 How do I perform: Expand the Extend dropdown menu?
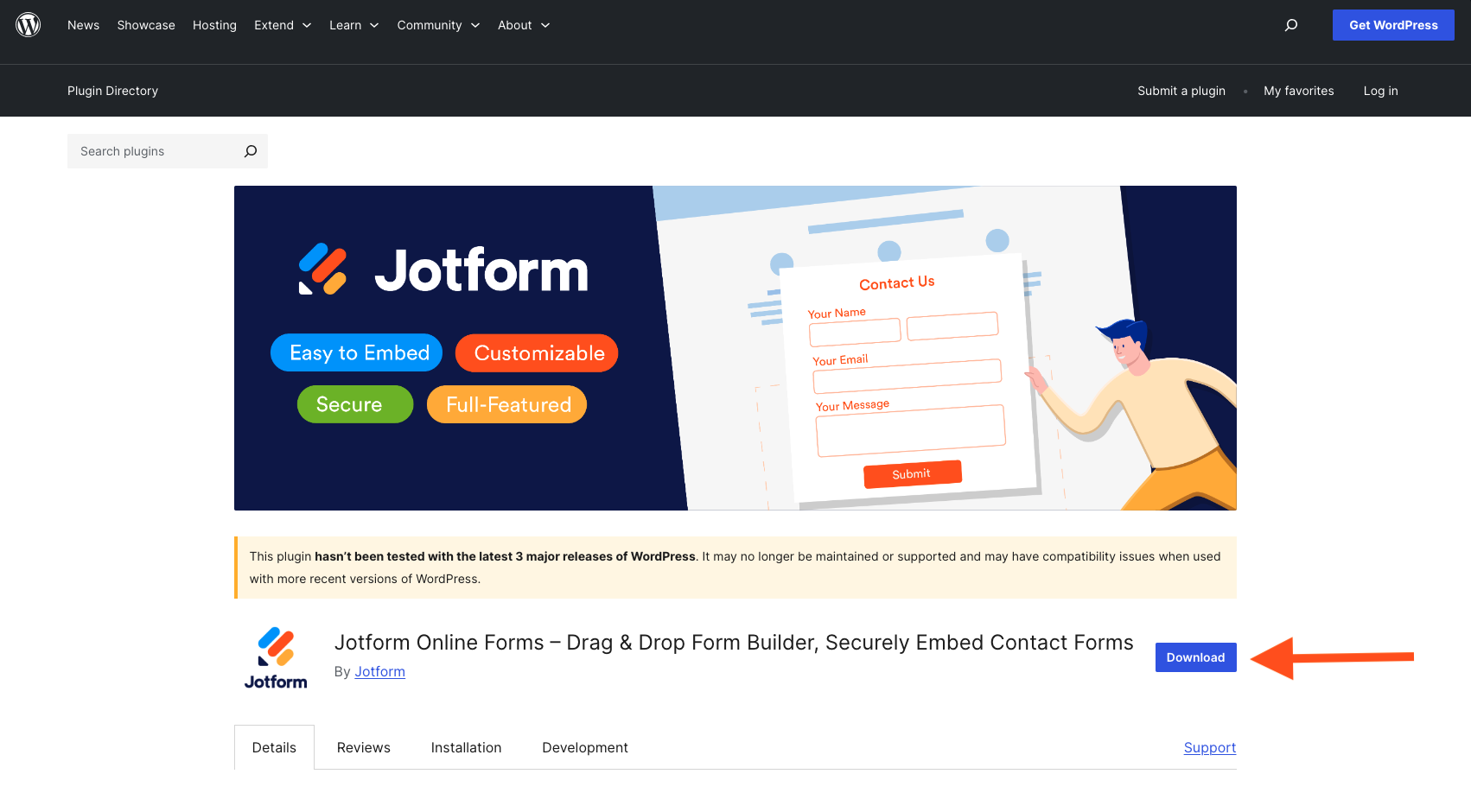click(283, 25)
